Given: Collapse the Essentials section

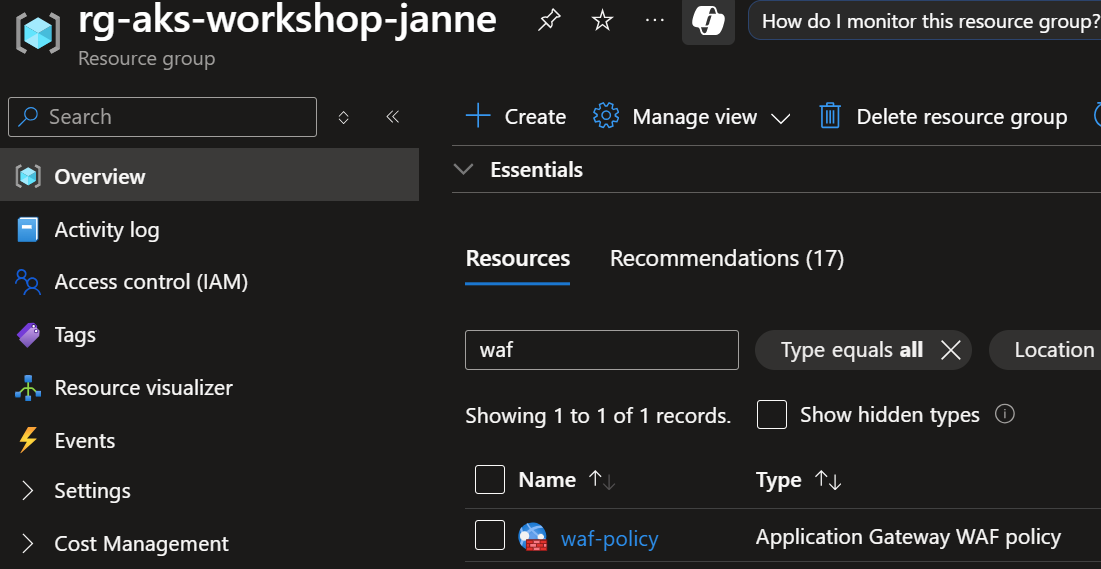Looking at the screenshot, I should [x=463, y=170].
